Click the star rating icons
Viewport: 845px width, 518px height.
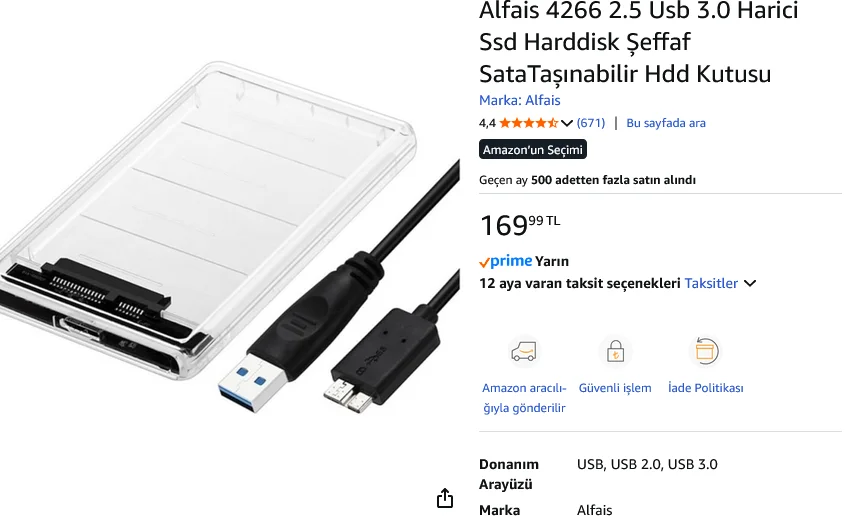(x=528, y=123)
